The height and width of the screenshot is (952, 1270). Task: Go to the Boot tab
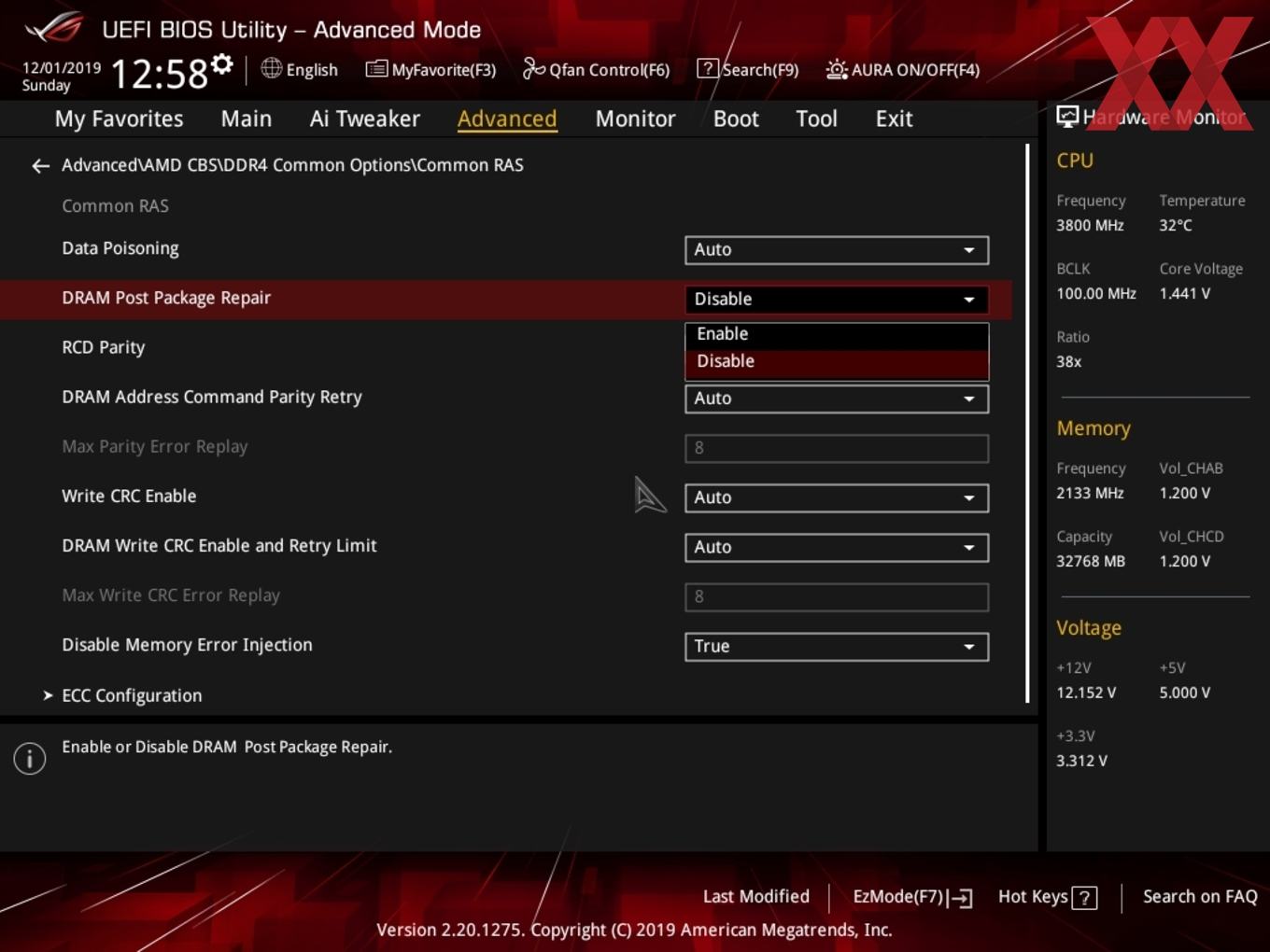736,119
